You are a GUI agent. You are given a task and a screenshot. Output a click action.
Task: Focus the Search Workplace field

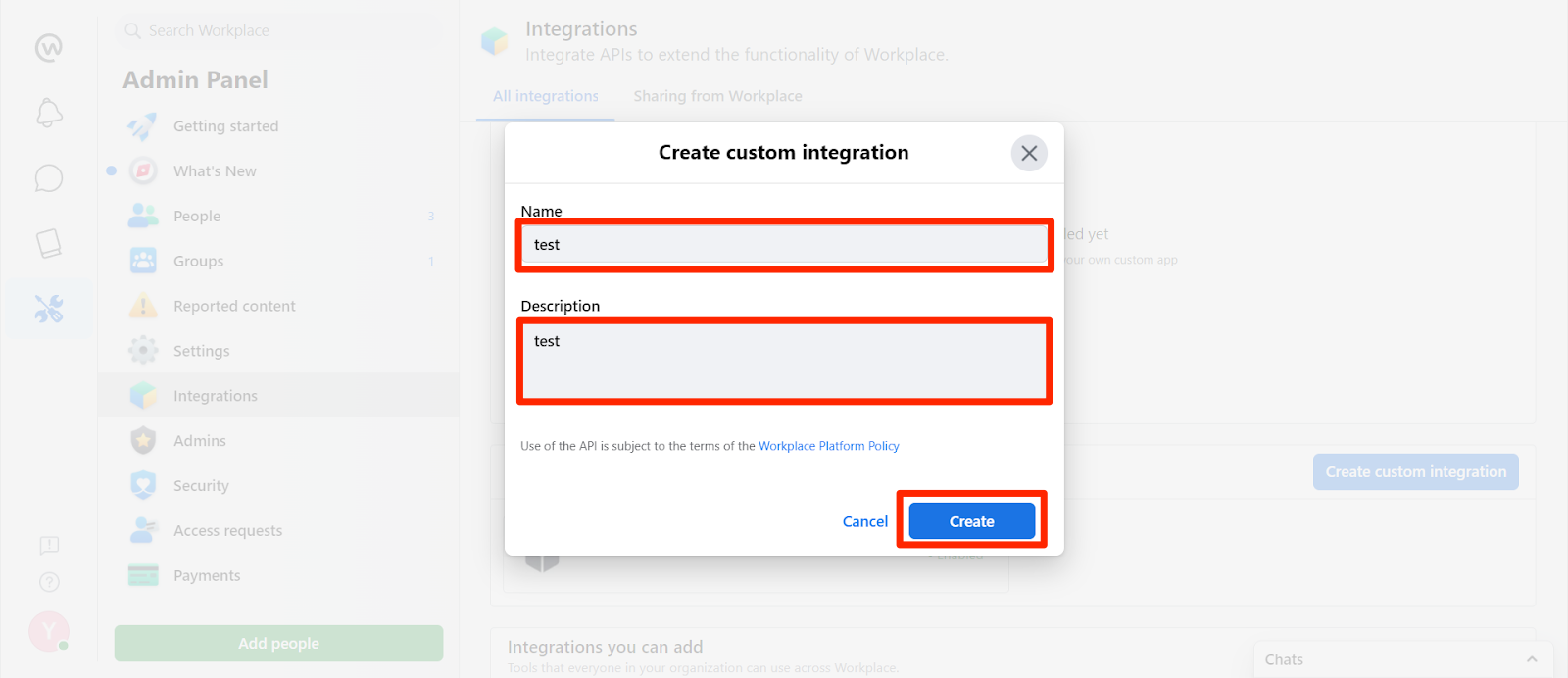pyautogui.click(x=279, y=31)
